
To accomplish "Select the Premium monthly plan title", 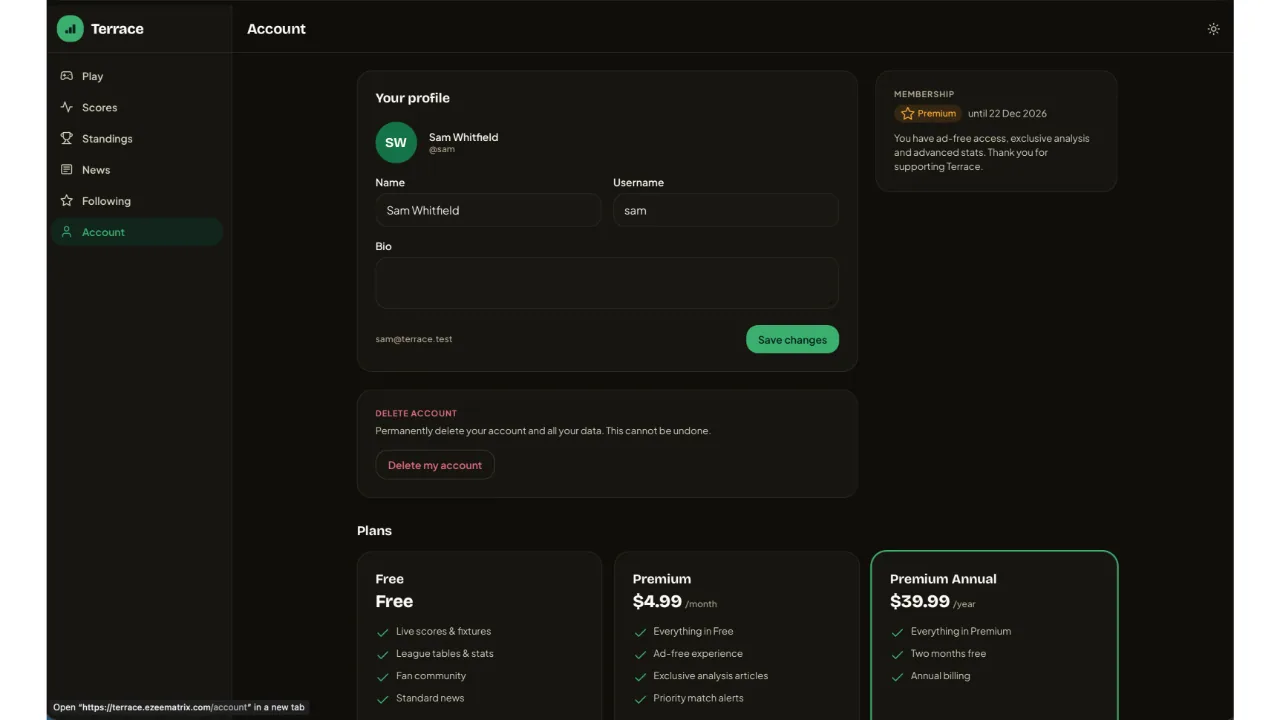I will (662, 579).
